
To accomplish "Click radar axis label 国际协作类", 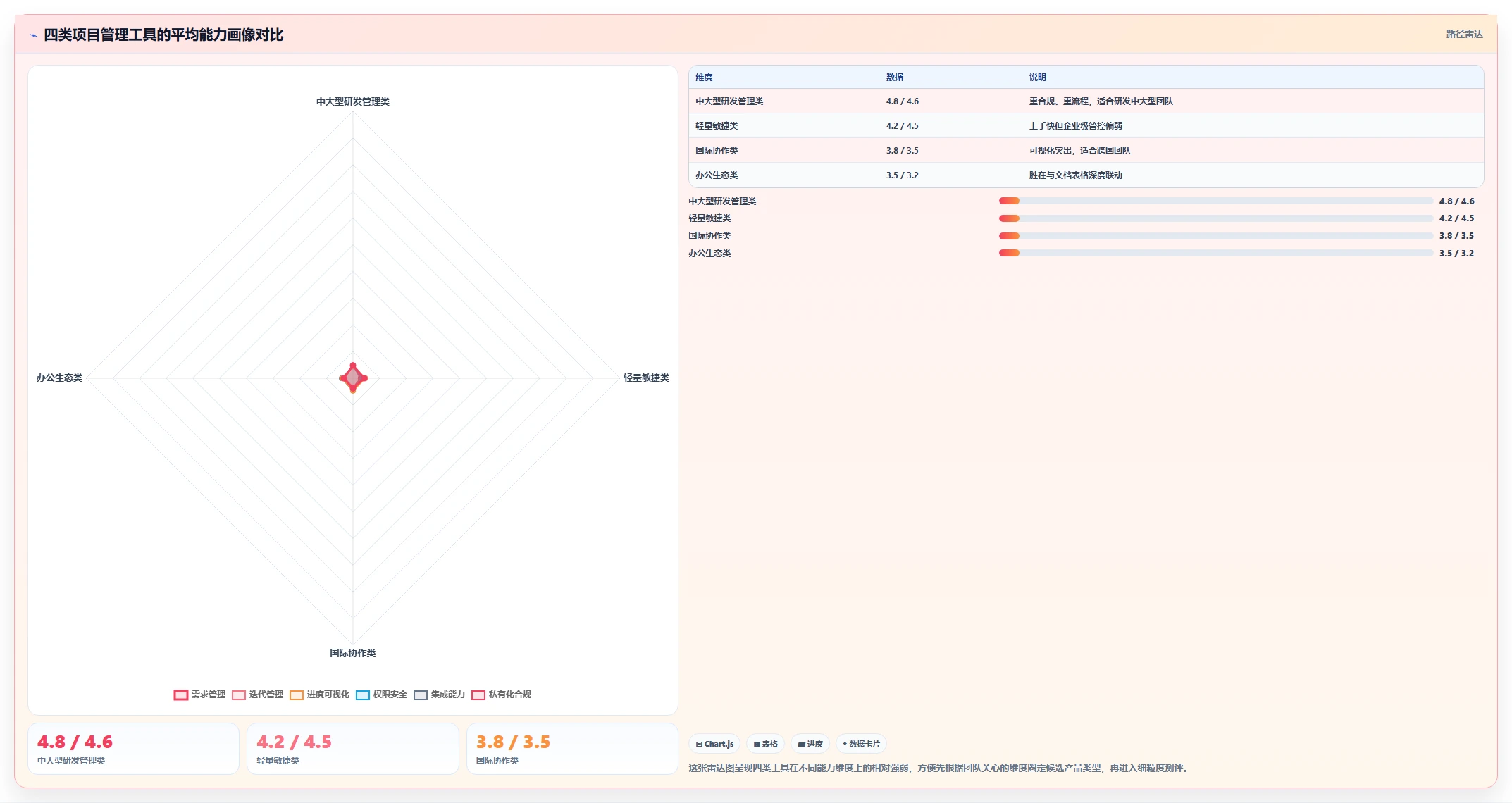I will 353,654.
